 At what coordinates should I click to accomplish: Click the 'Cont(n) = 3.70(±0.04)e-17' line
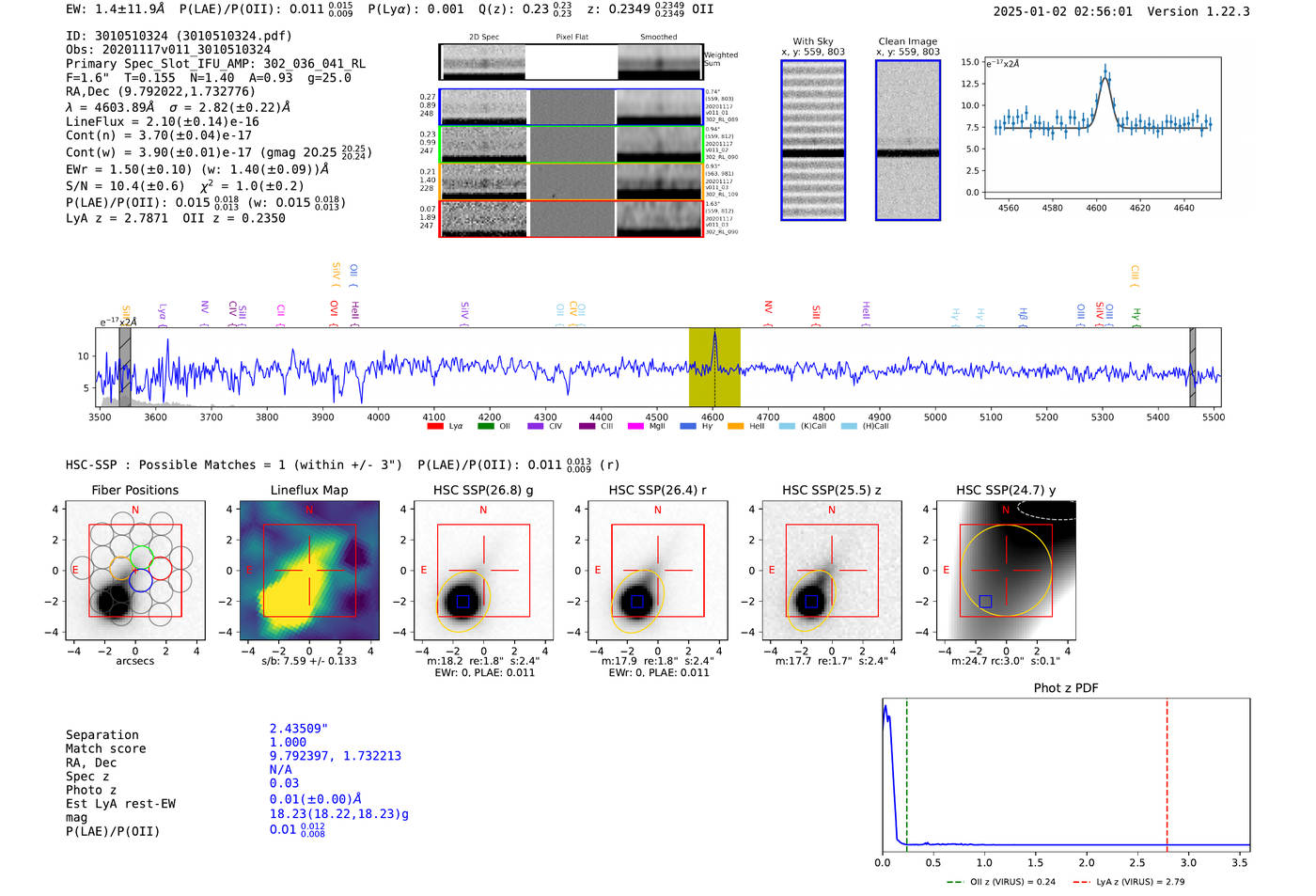[159, 135]
